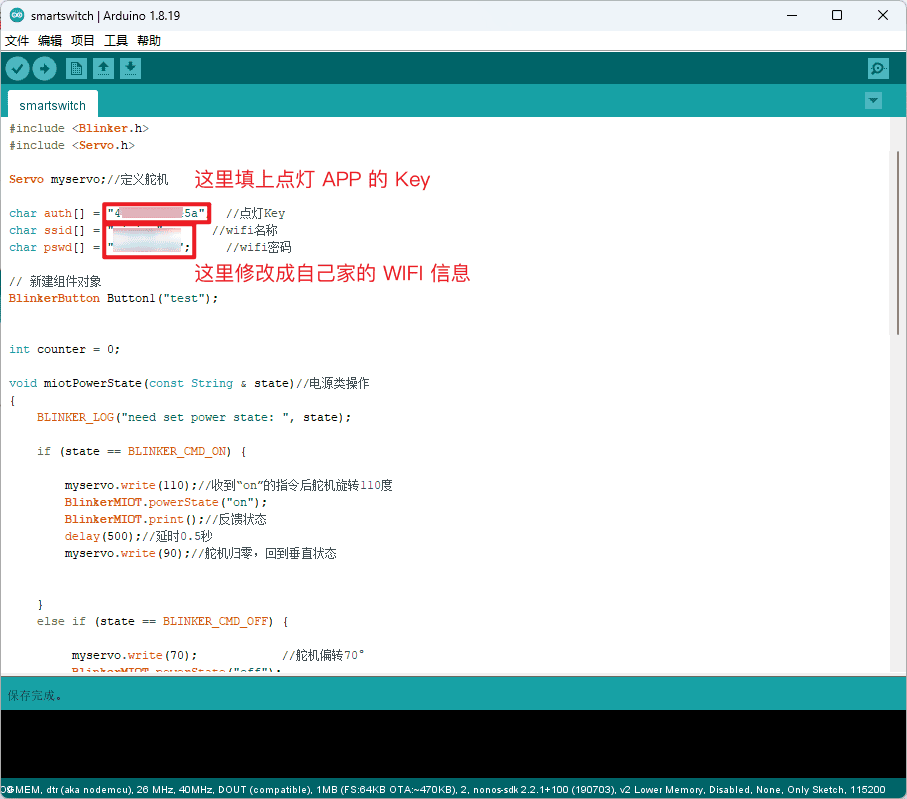
Task: Open a sketch with the Open icon
Action: [104, 69]
